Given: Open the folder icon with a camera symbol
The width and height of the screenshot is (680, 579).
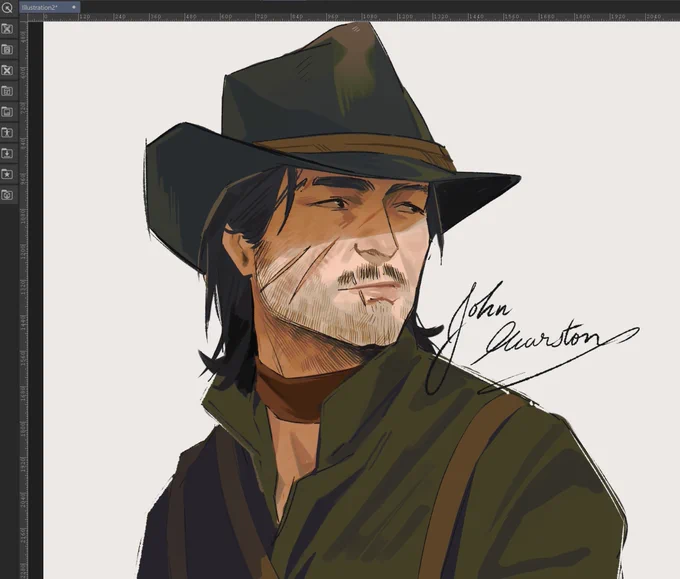Looking at the screenshot, I should point(7,195).
